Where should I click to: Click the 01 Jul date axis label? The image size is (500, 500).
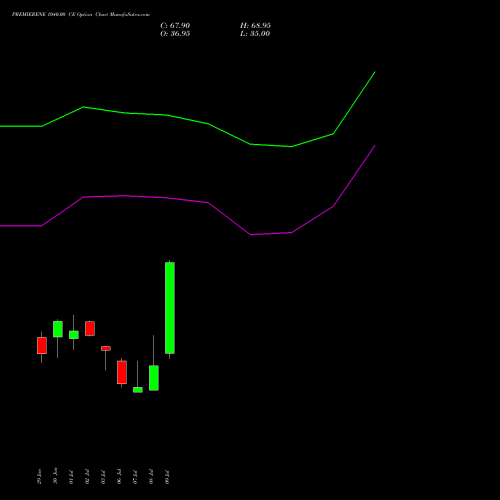[x=71, y=477]
